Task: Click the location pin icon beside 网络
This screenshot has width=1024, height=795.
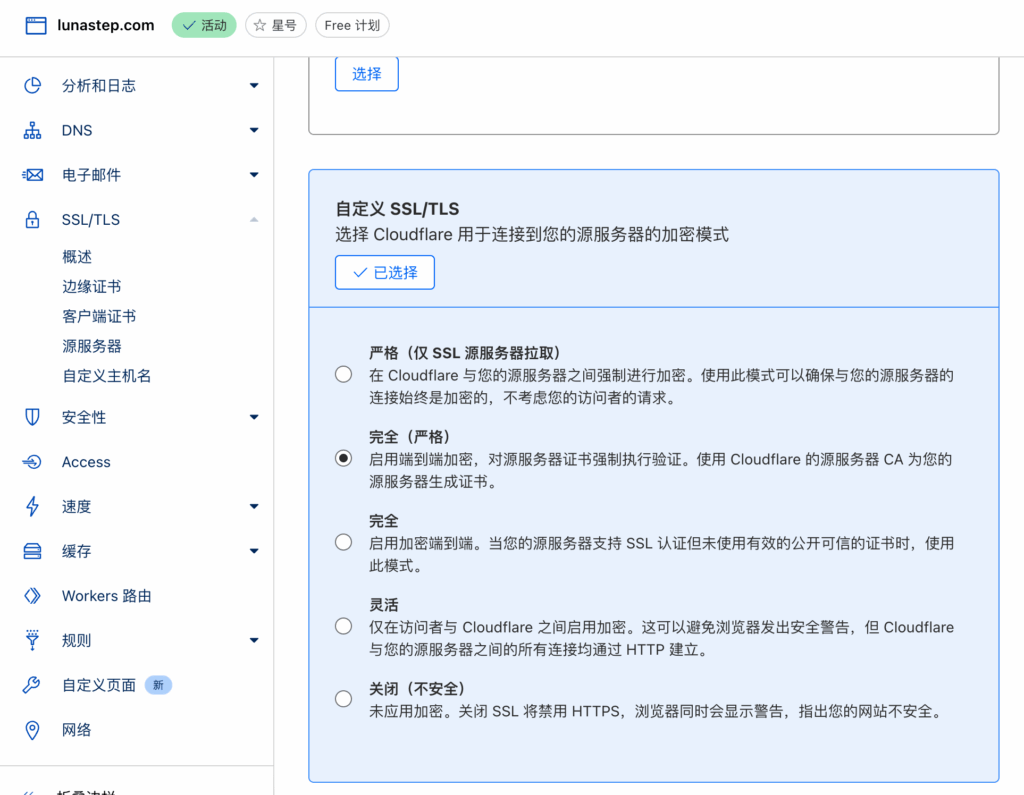Action: [32, 730]
